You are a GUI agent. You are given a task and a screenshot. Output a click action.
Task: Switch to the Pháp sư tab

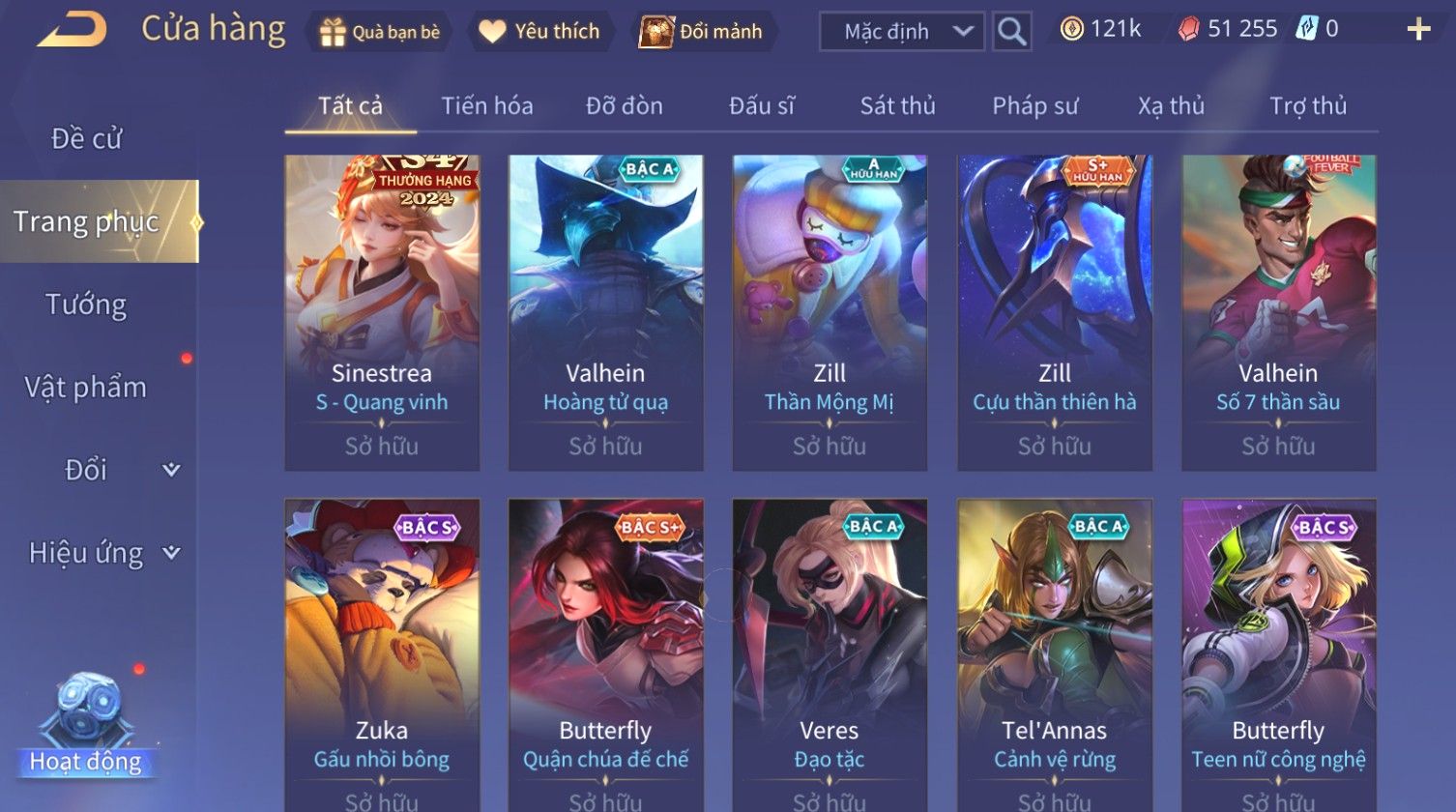click(x=1034, y=105)
